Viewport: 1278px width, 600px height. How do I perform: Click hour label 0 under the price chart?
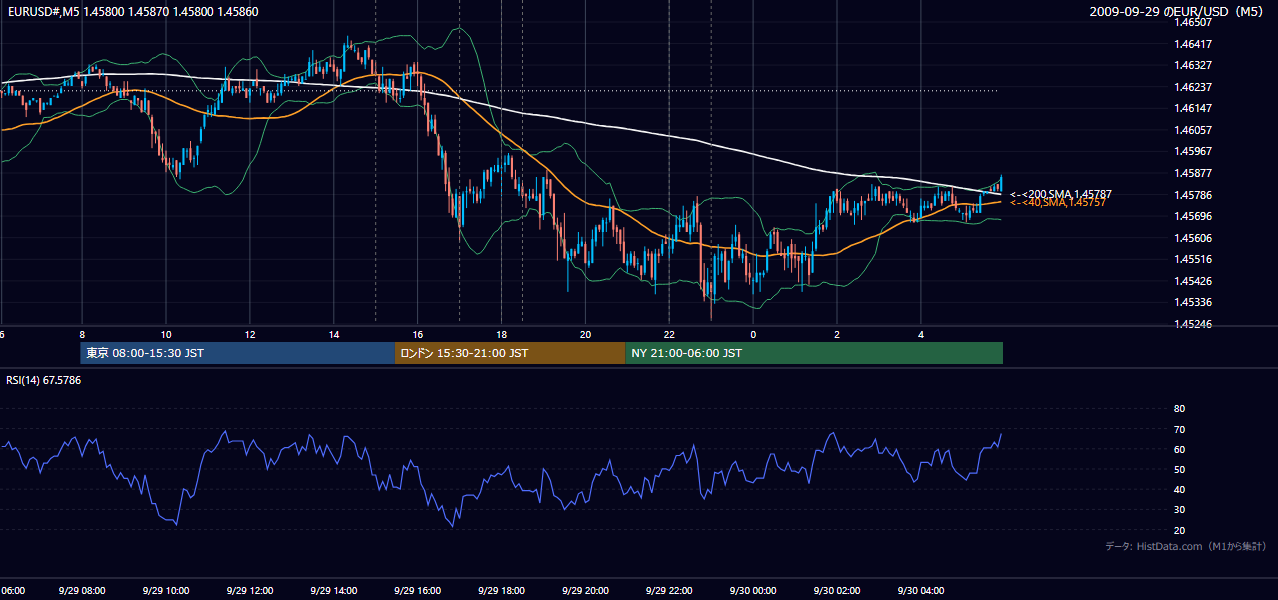753,334
